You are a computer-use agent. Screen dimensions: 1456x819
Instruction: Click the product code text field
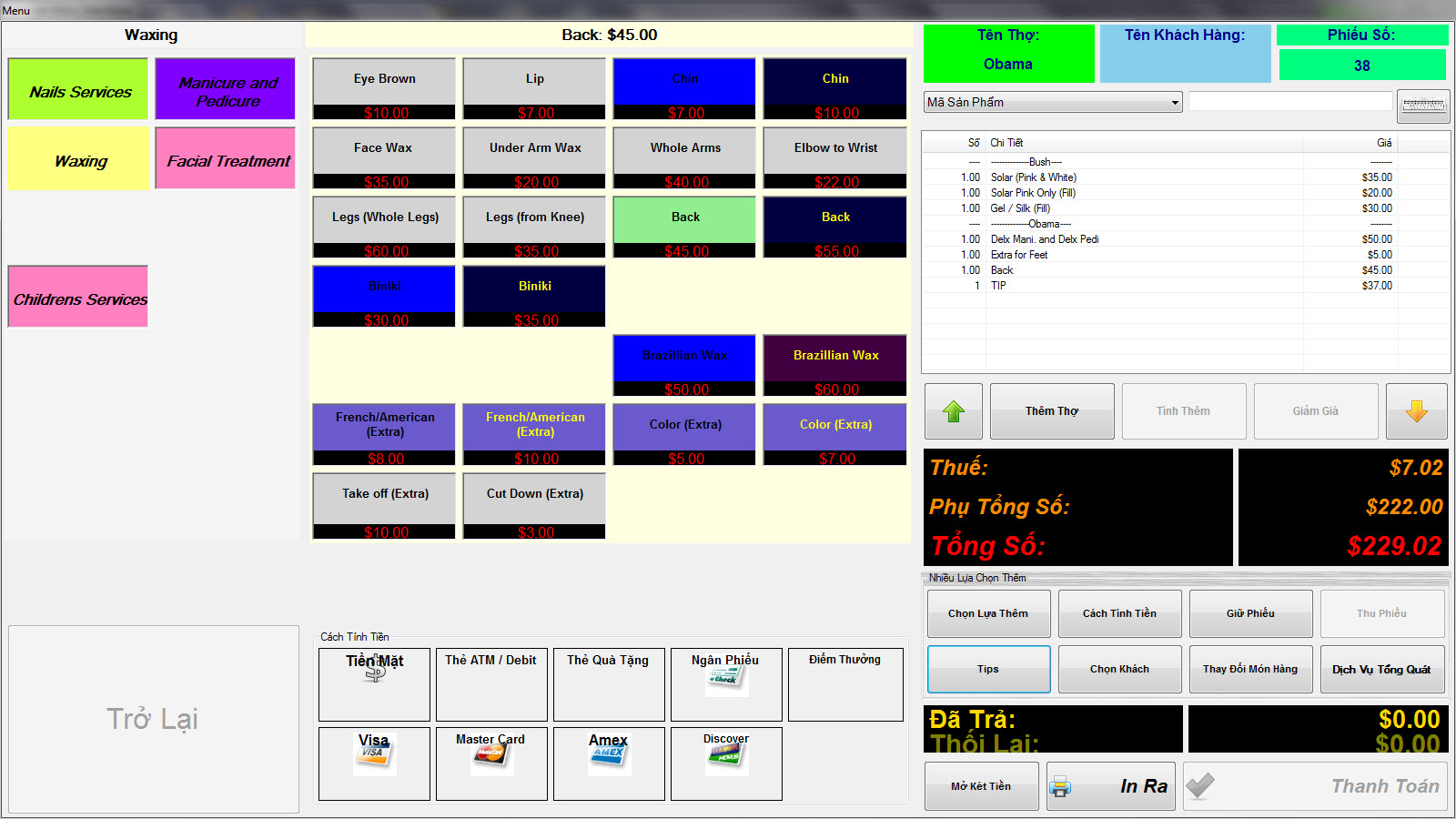[1289, 102]
